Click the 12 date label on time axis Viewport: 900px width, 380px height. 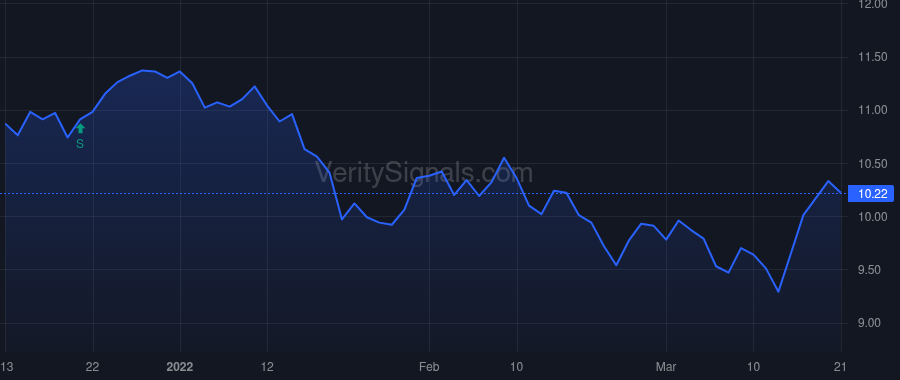[267, 367]
